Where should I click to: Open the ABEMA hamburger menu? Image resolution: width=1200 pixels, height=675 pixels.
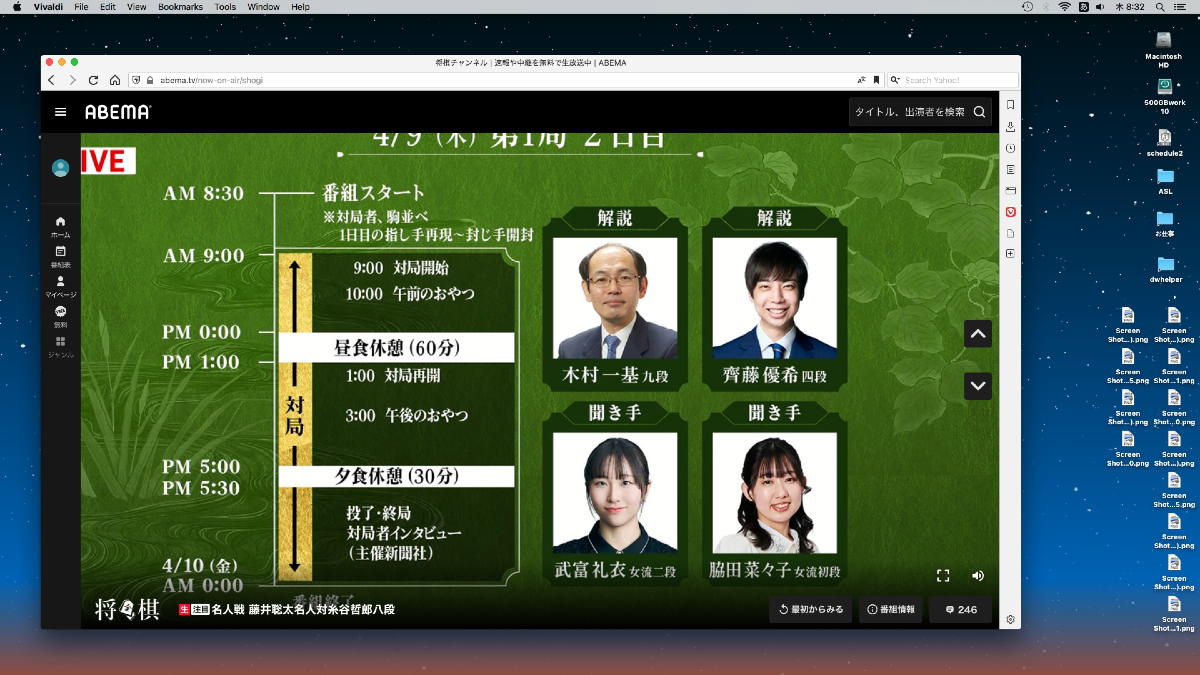60,112
